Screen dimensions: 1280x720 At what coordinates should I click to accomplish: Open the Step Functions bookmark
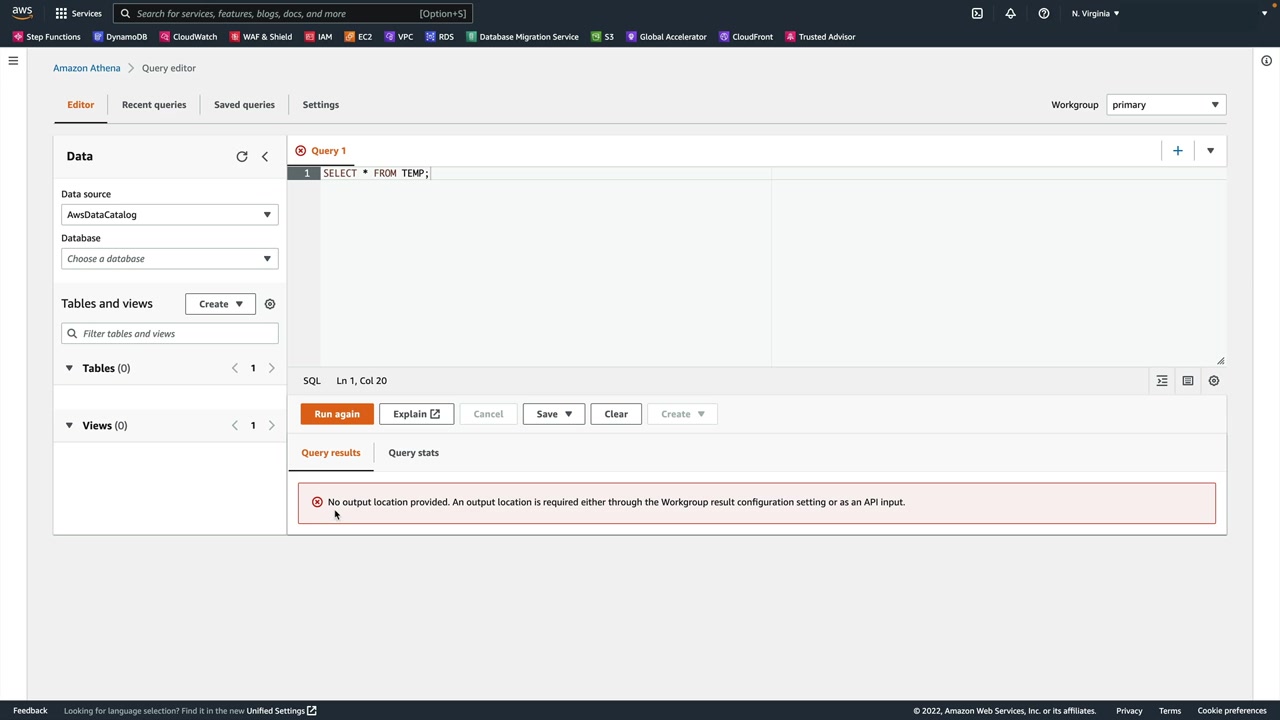click(x=46, y=37)
